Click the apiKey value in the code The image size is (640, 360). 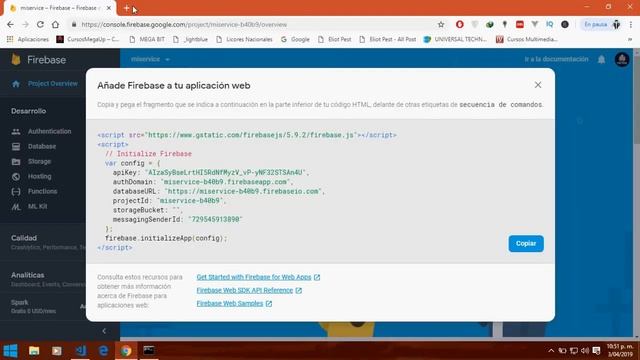225,173
